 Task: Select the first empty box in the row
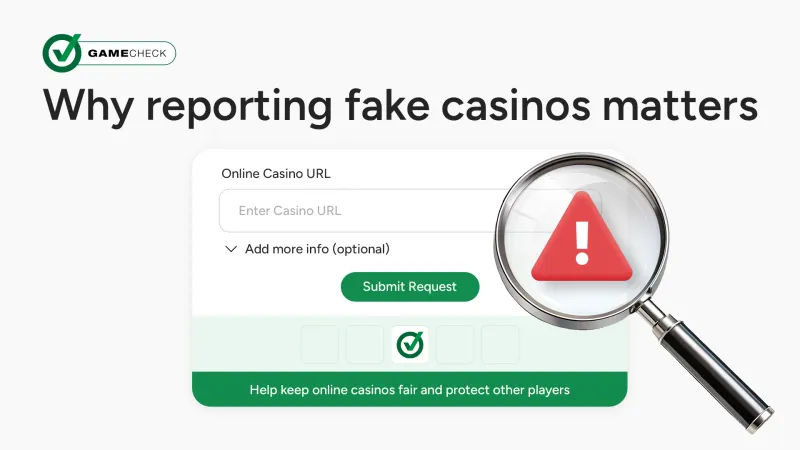click(320, 344)
